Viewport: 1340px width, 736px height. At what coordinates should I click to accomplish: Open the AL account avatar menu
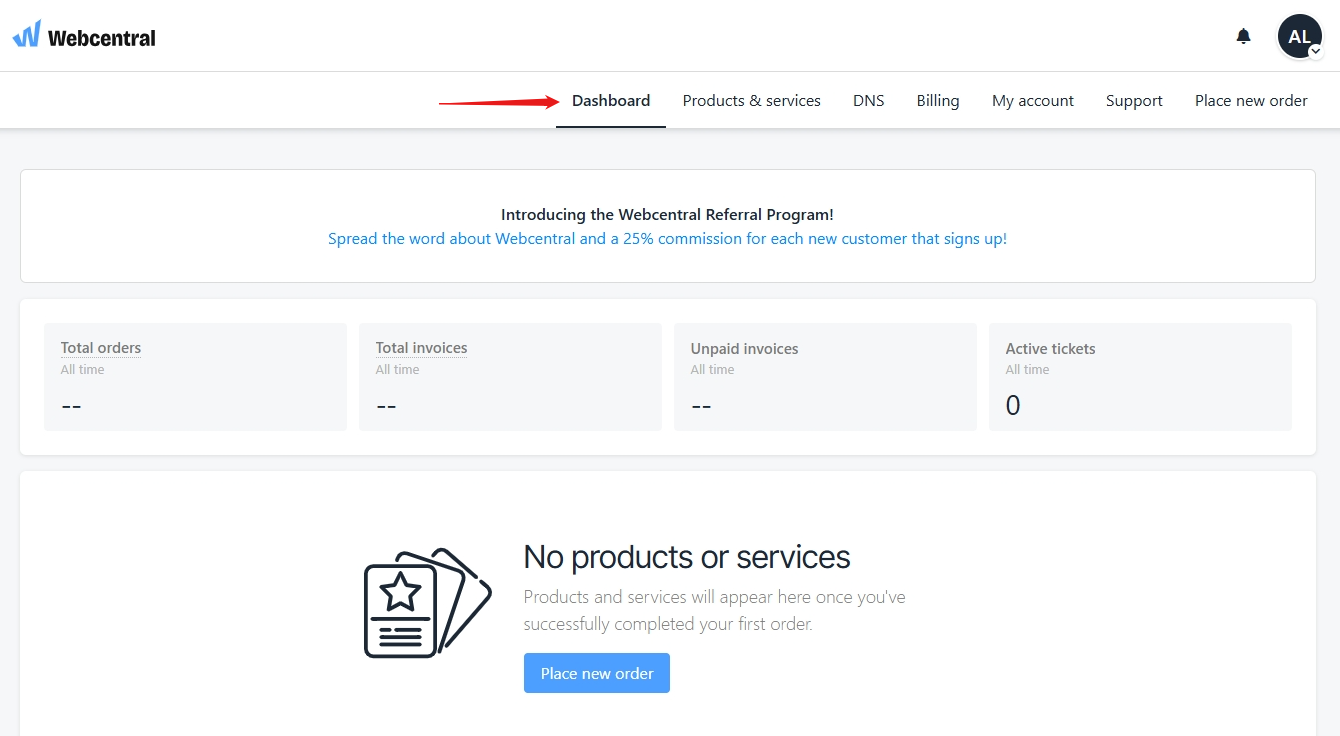point(1299,36)
